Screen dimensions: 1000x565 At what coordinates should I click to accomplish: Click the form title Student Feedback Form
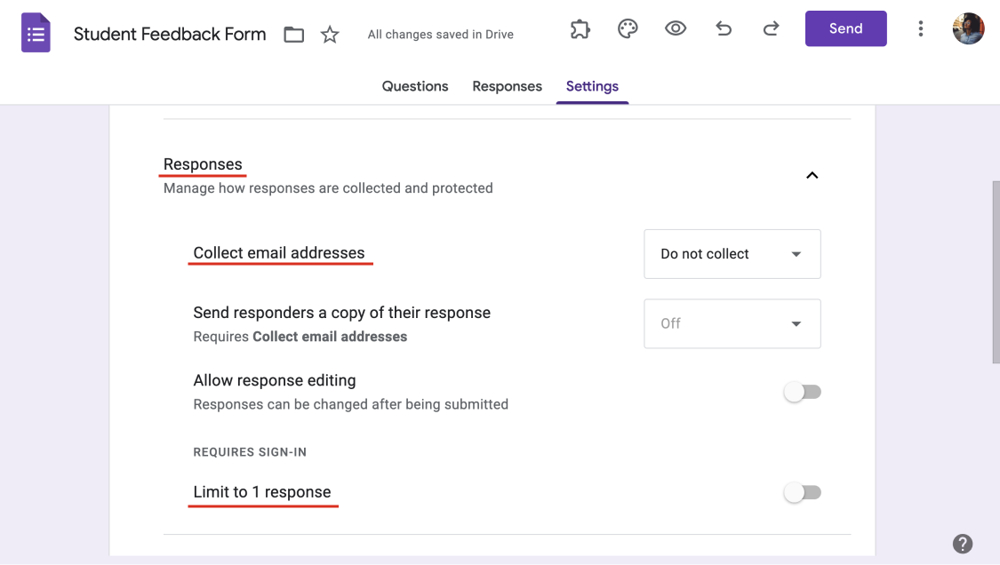click(170, 34)
